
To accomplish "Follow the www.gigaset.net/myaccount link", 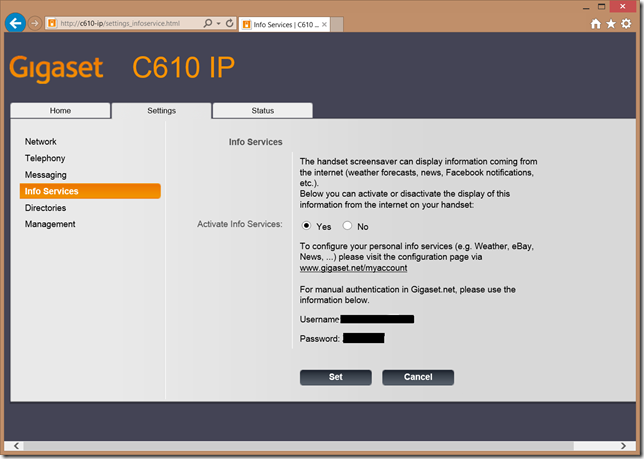I will pos(353,268).
